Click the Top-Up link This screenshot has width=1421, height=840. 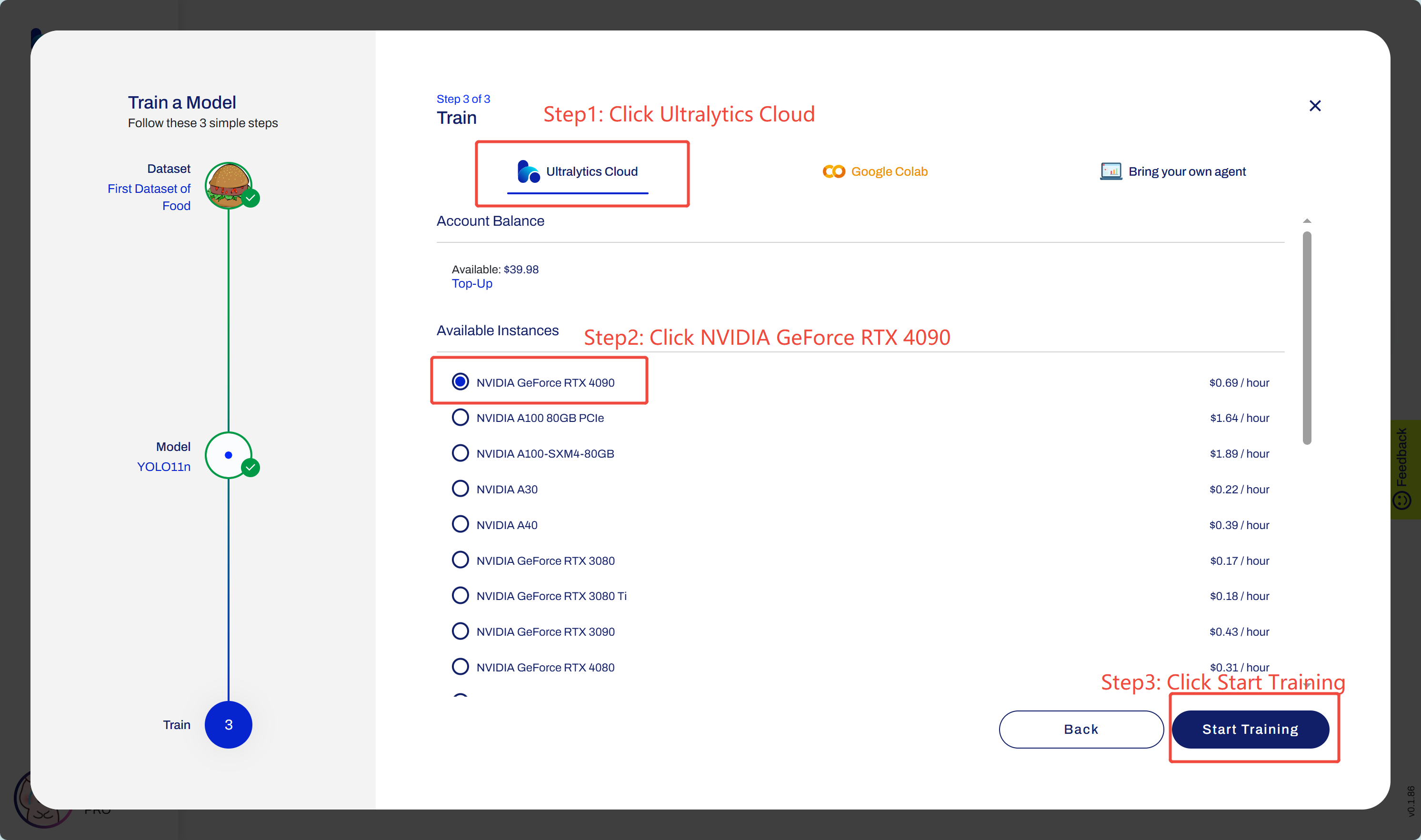471,284
